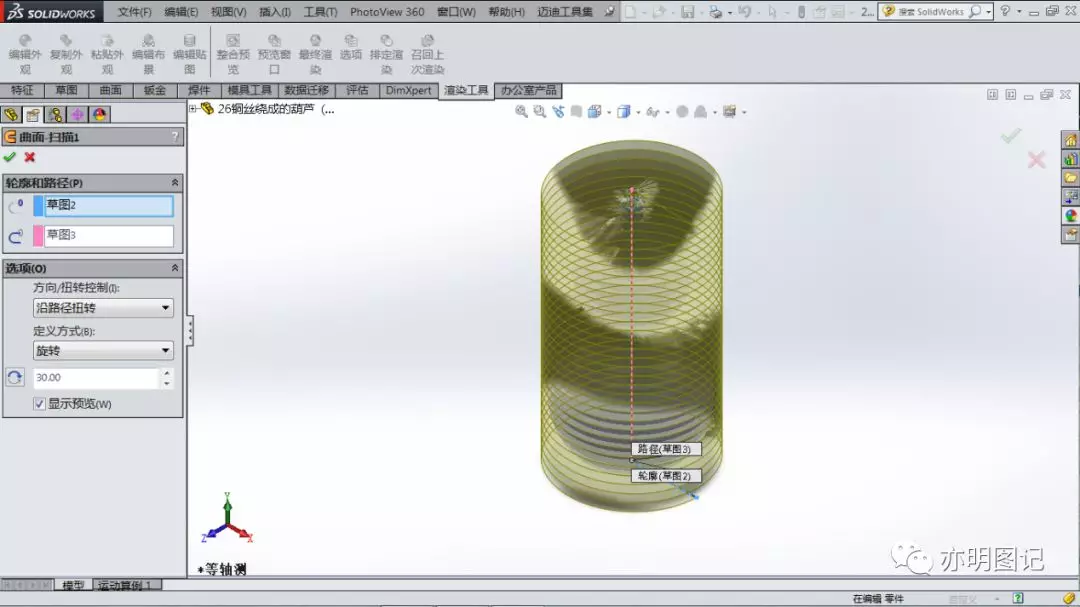Switch to the 草图 tab
The width and height of the screenshot is (1080, 607).
click(66, 90)
